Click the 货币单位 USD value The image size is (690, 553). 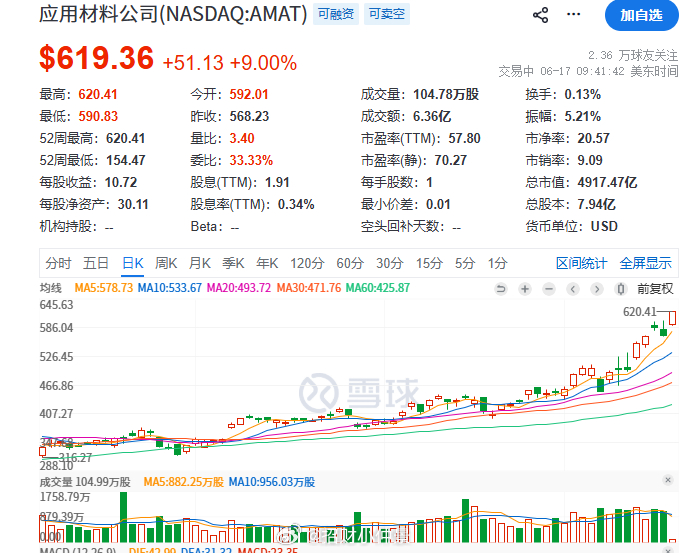pos(604,227)
